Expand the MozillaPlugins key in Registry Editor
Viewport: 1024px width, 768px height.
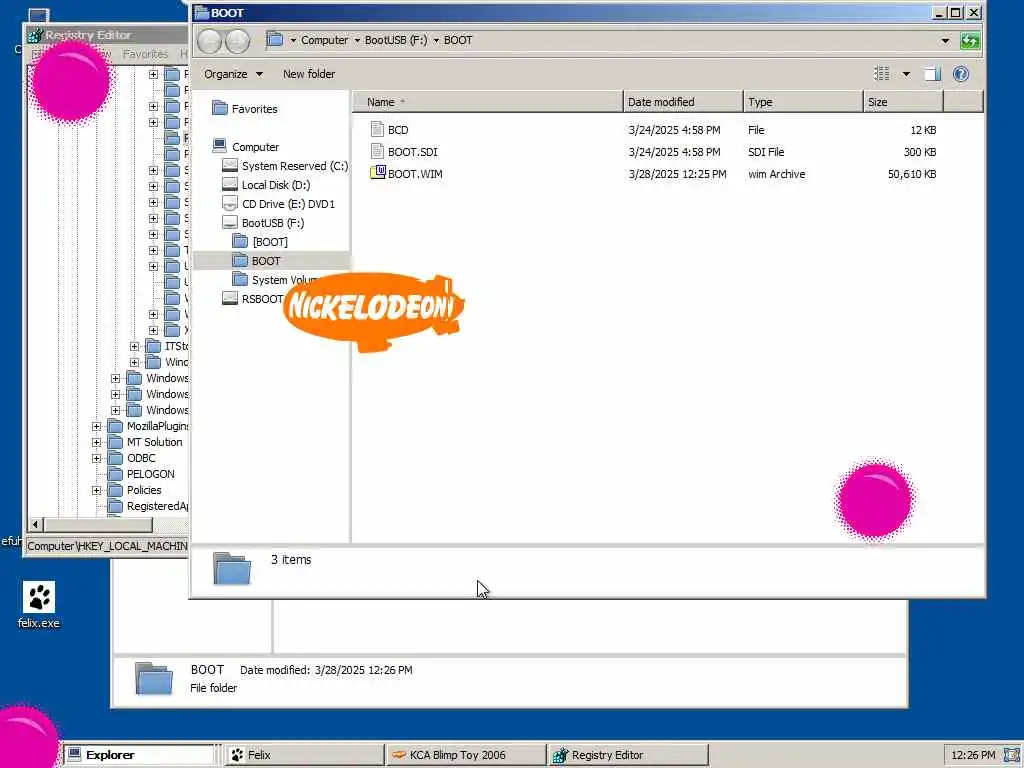pos(97,426)
